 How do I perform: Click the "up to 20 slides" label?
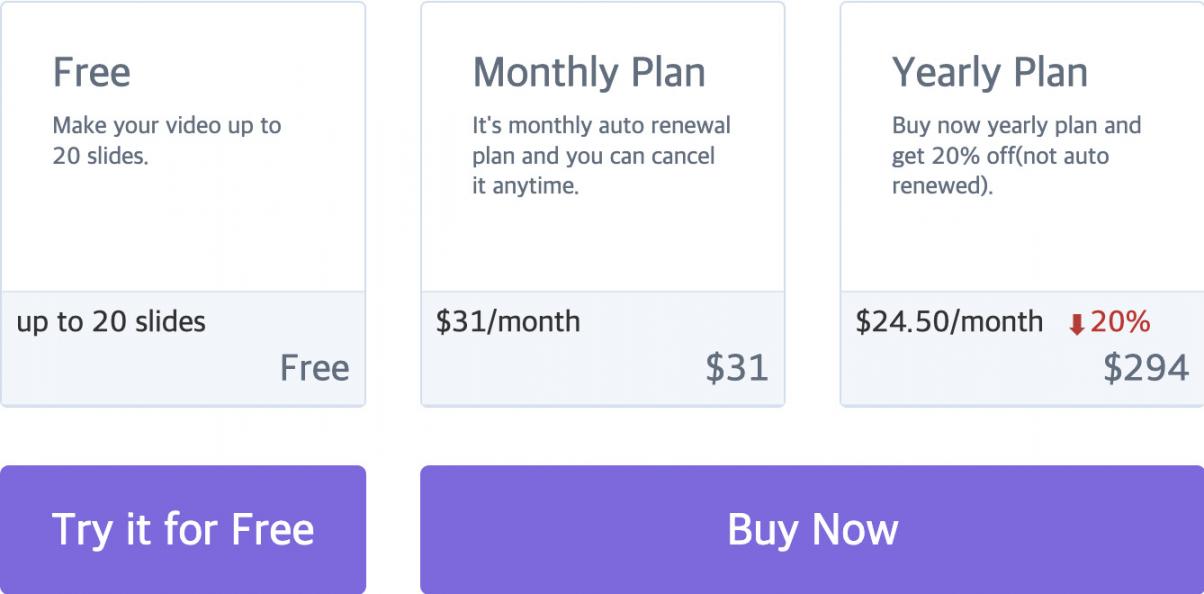pyautogui.click(x=111, y=322)
